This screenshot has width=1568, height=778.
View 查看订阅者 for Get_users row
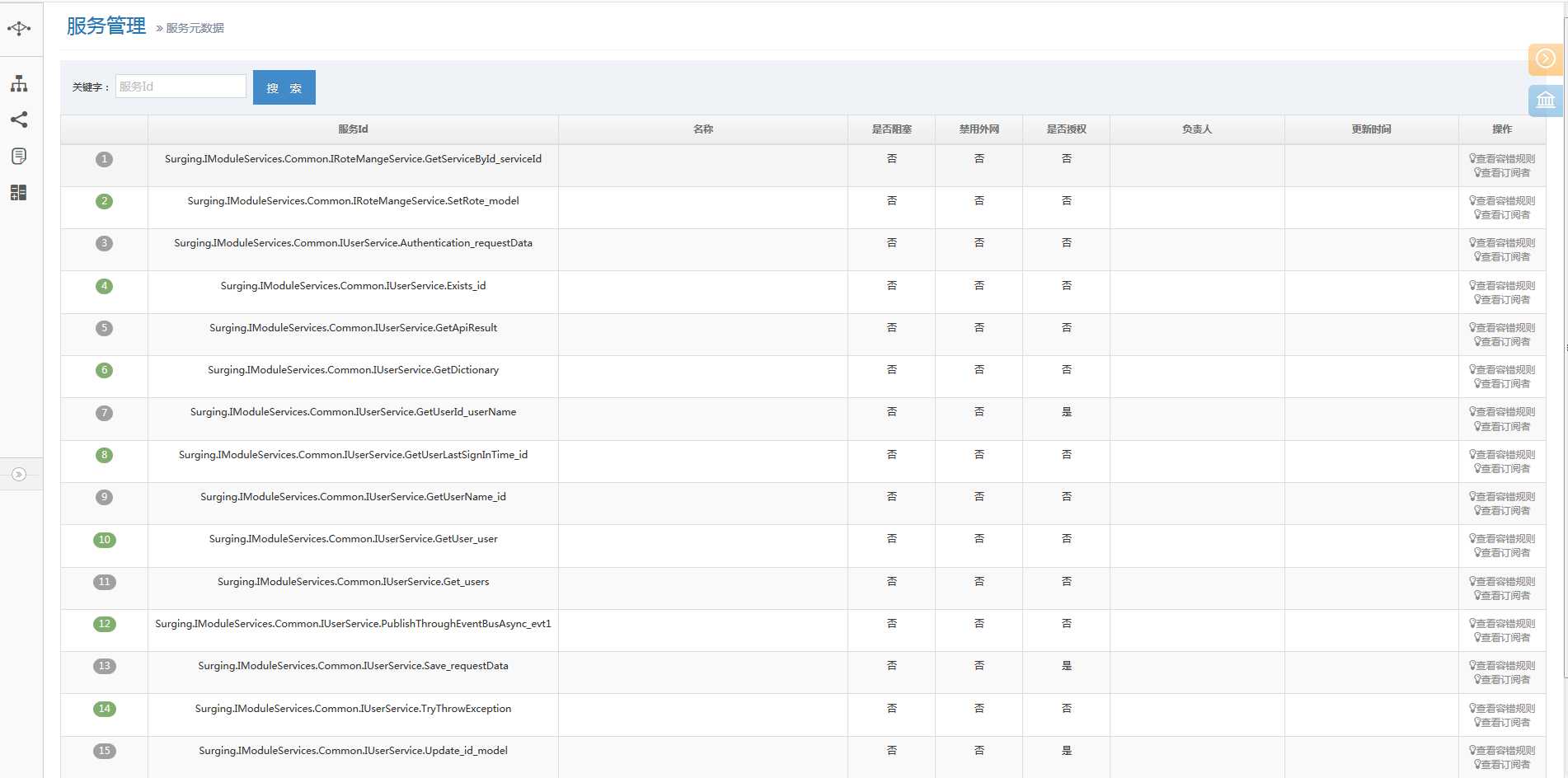tap(1502, 596)
